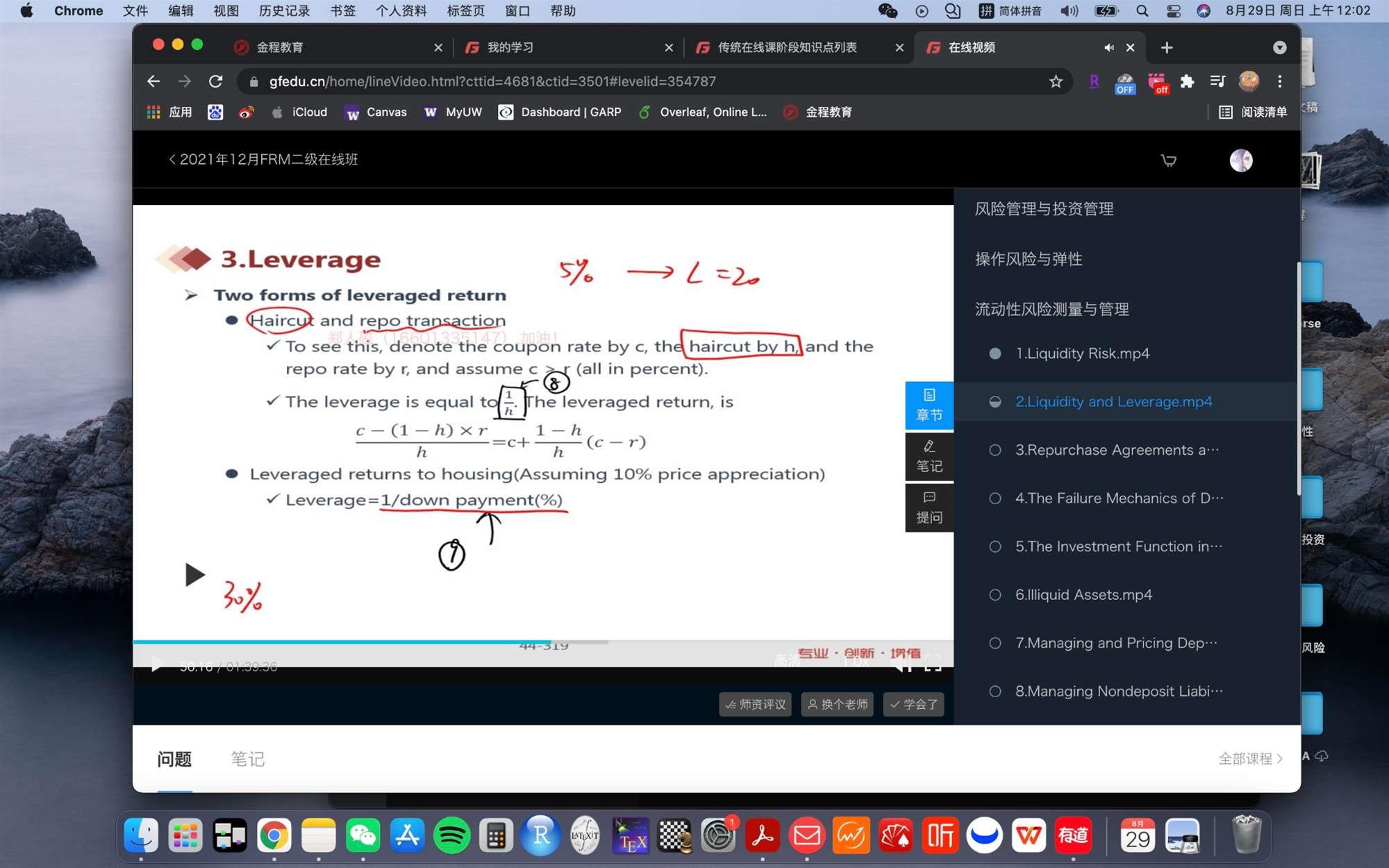Reload the current page
This screenshot has width=1389, height=868.
coord(216,81)
